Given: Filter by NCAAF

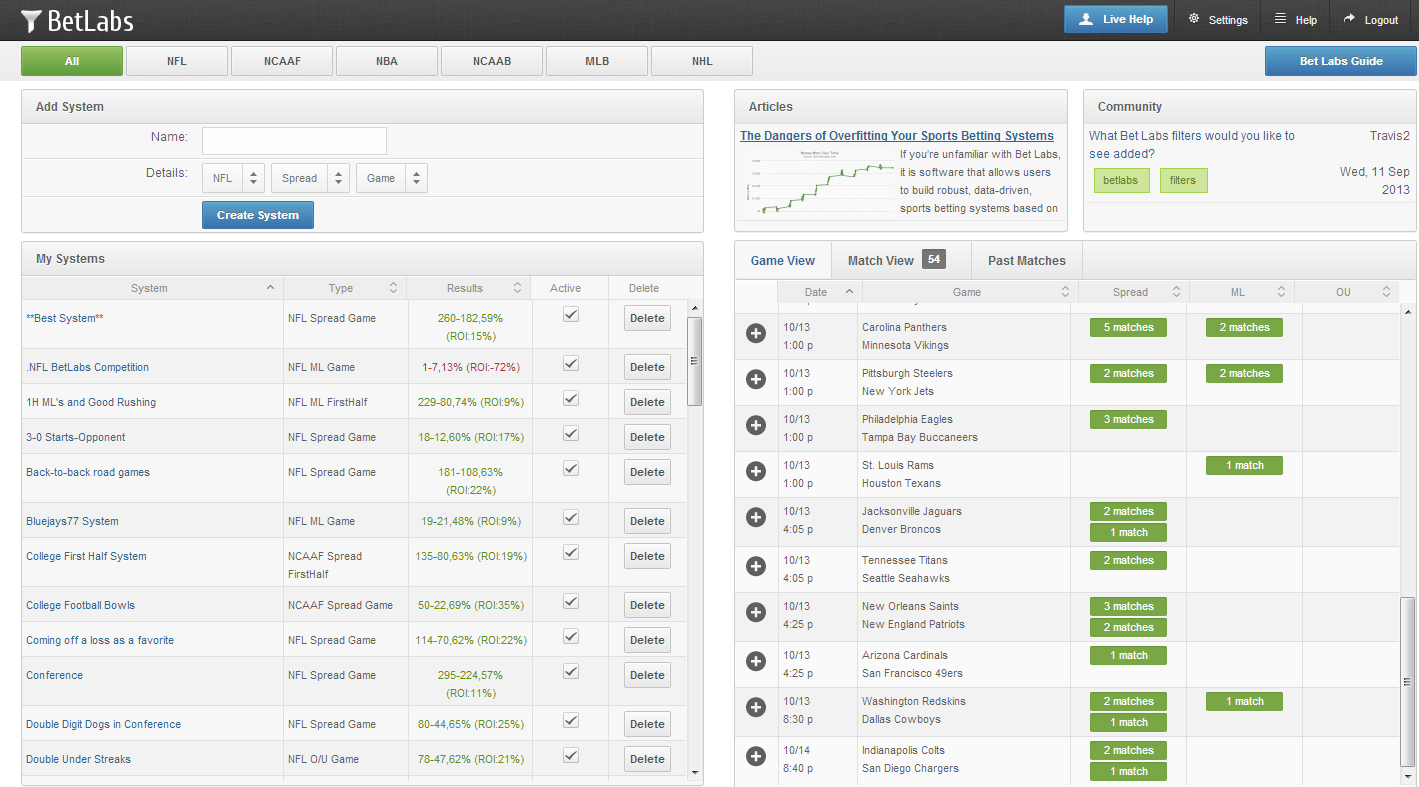Looking at the screenshot, I should 282,61.
